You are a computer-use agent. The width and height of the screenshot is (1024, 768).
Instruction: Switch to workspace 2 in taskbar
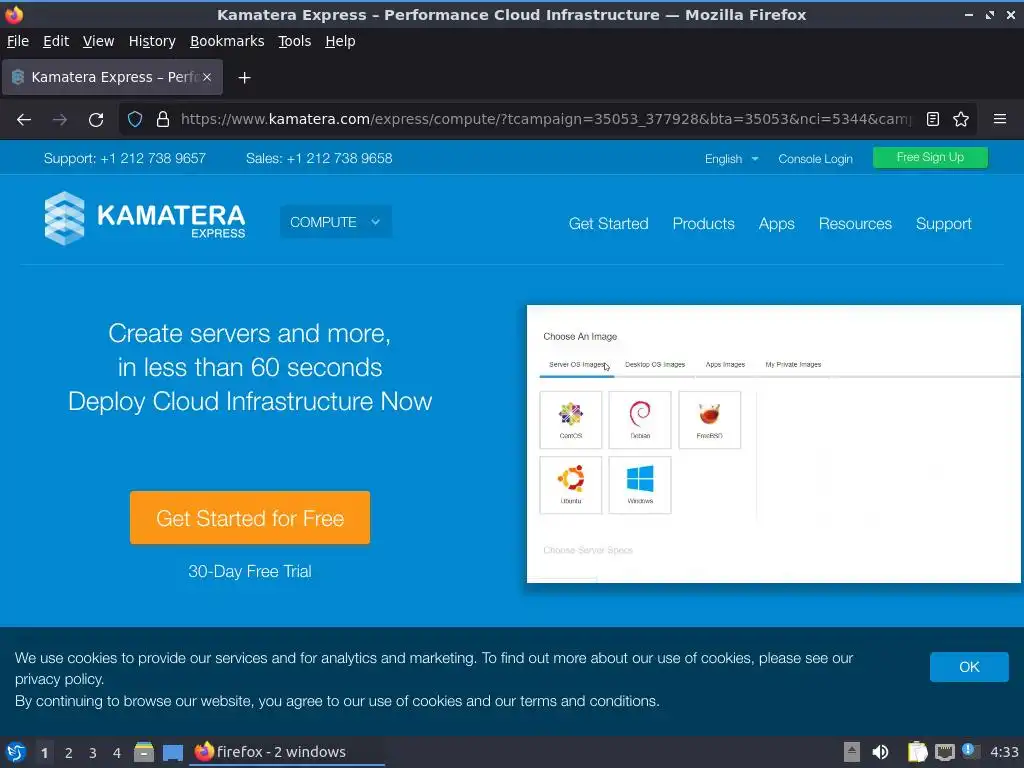click(69, 753)
